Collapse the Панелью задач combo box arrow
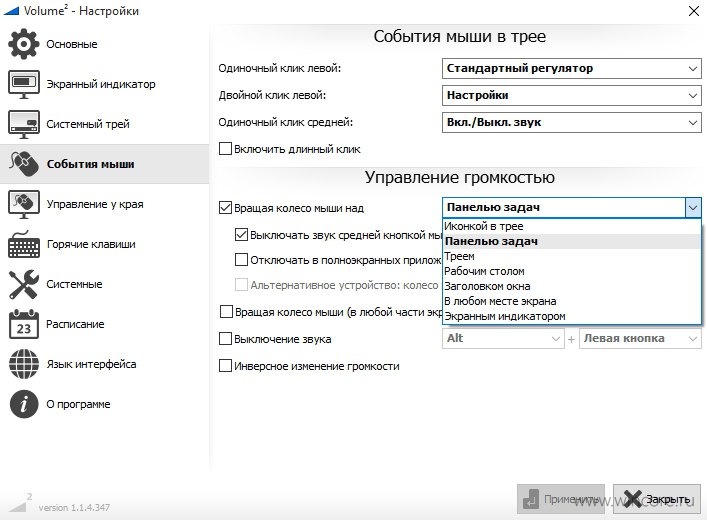 click(693, 207)
